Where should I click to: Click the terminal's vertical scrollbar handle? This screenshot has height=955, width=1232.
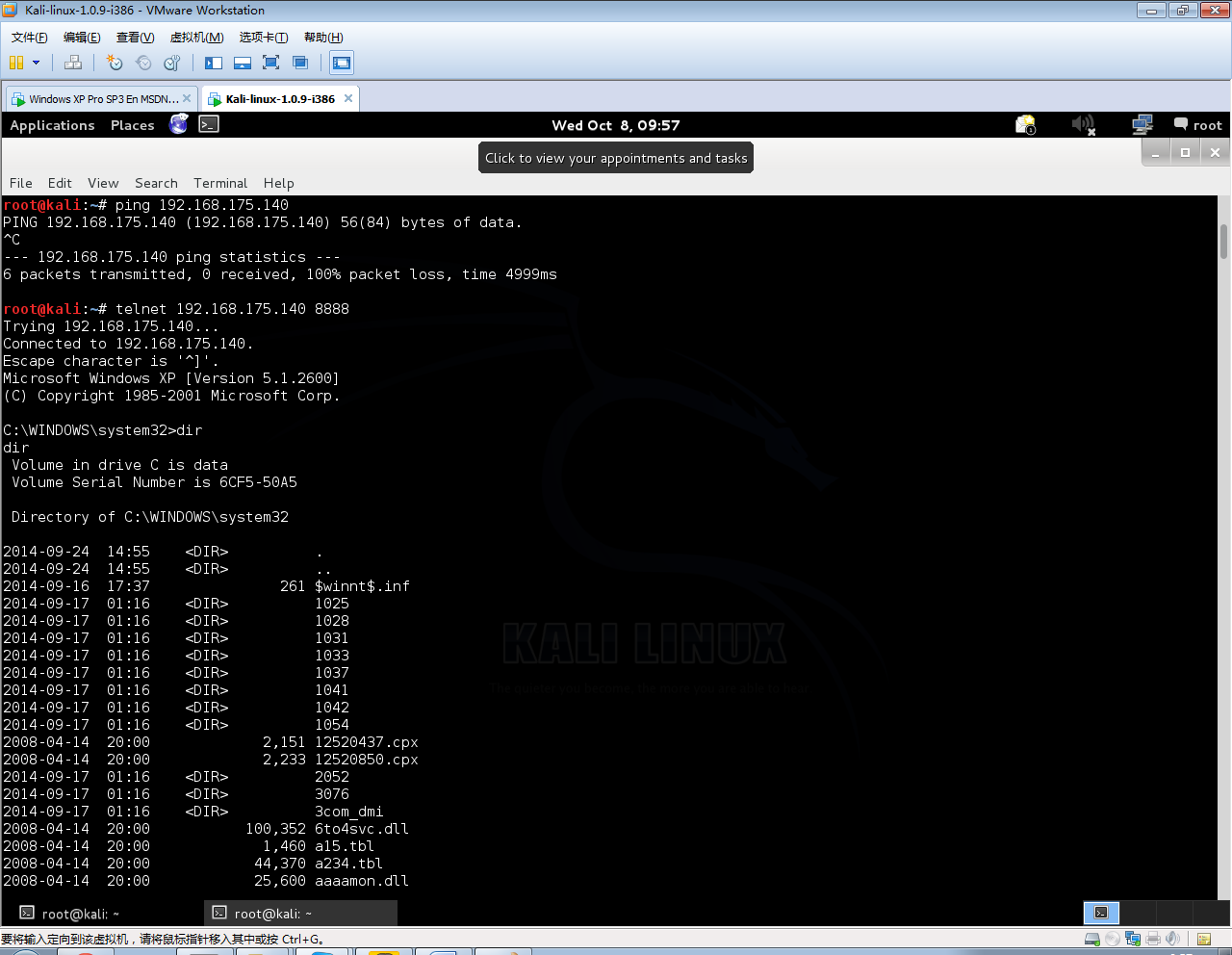point(1223,242)
